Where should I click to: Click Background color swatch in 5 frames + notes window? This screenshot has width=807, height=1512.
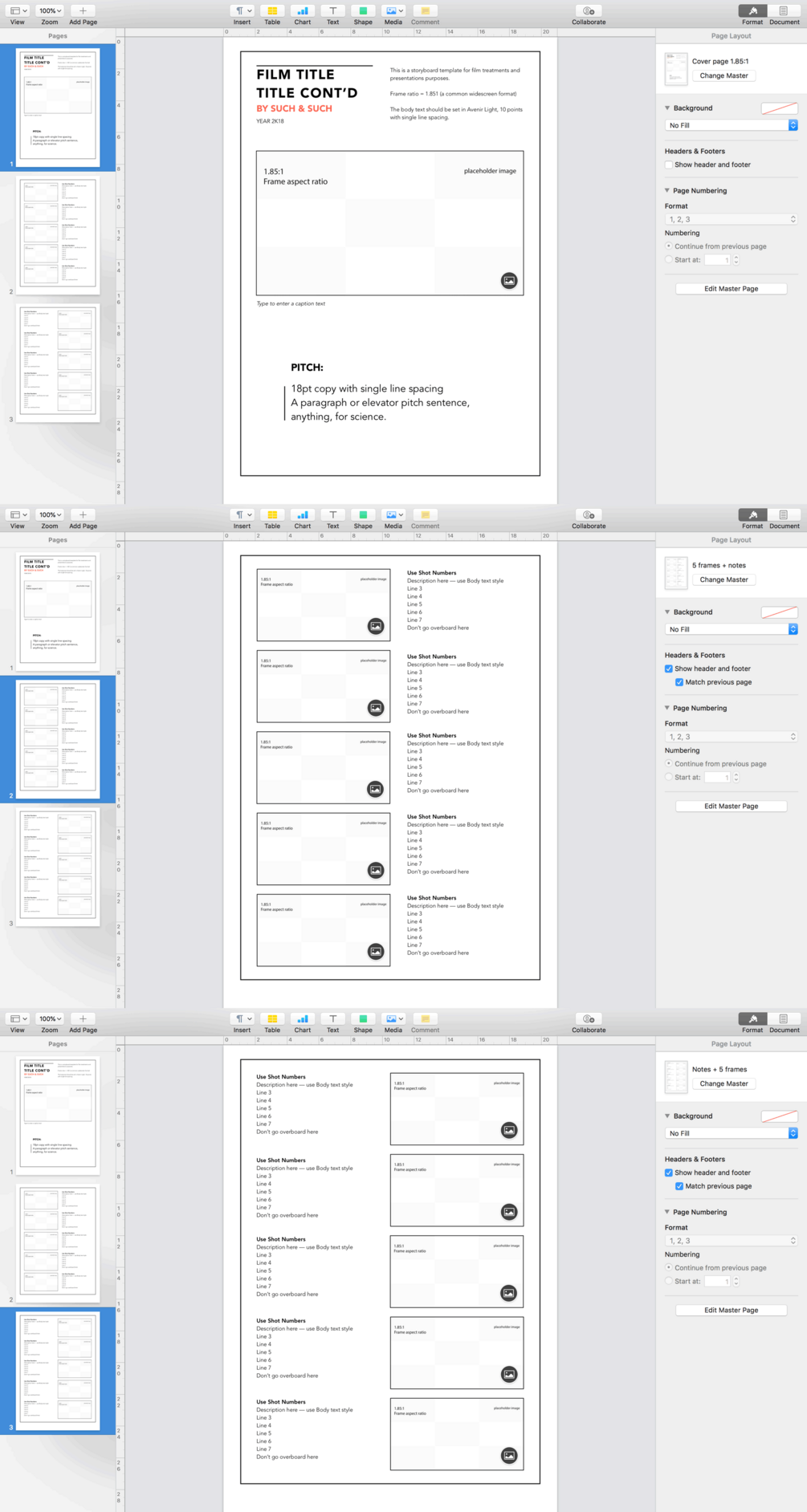click(779, 612)
